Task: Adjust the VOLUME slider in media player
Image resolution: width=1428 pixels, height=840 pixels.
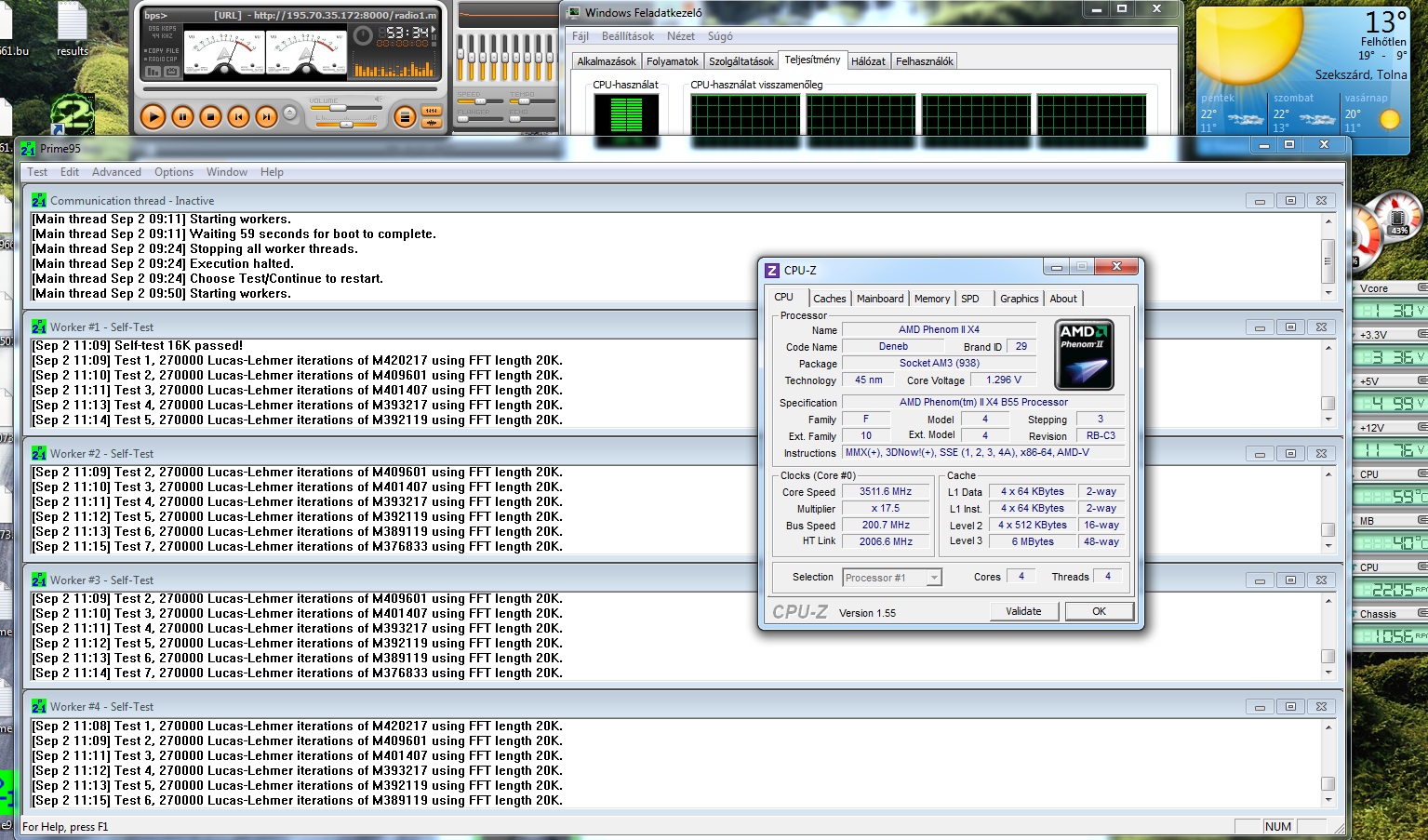Action: pos(344,108)
